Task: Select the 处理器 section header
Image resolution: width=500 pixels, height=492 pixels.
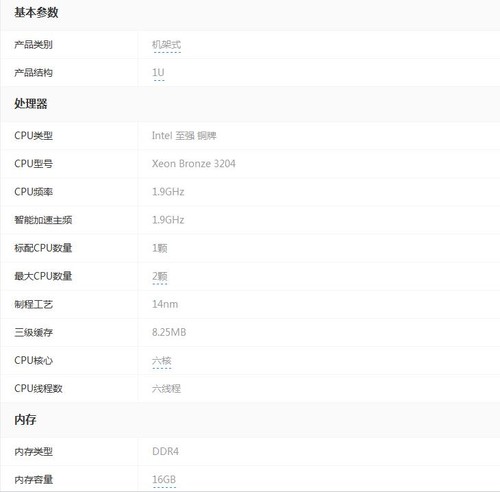Action: (31, 104)
